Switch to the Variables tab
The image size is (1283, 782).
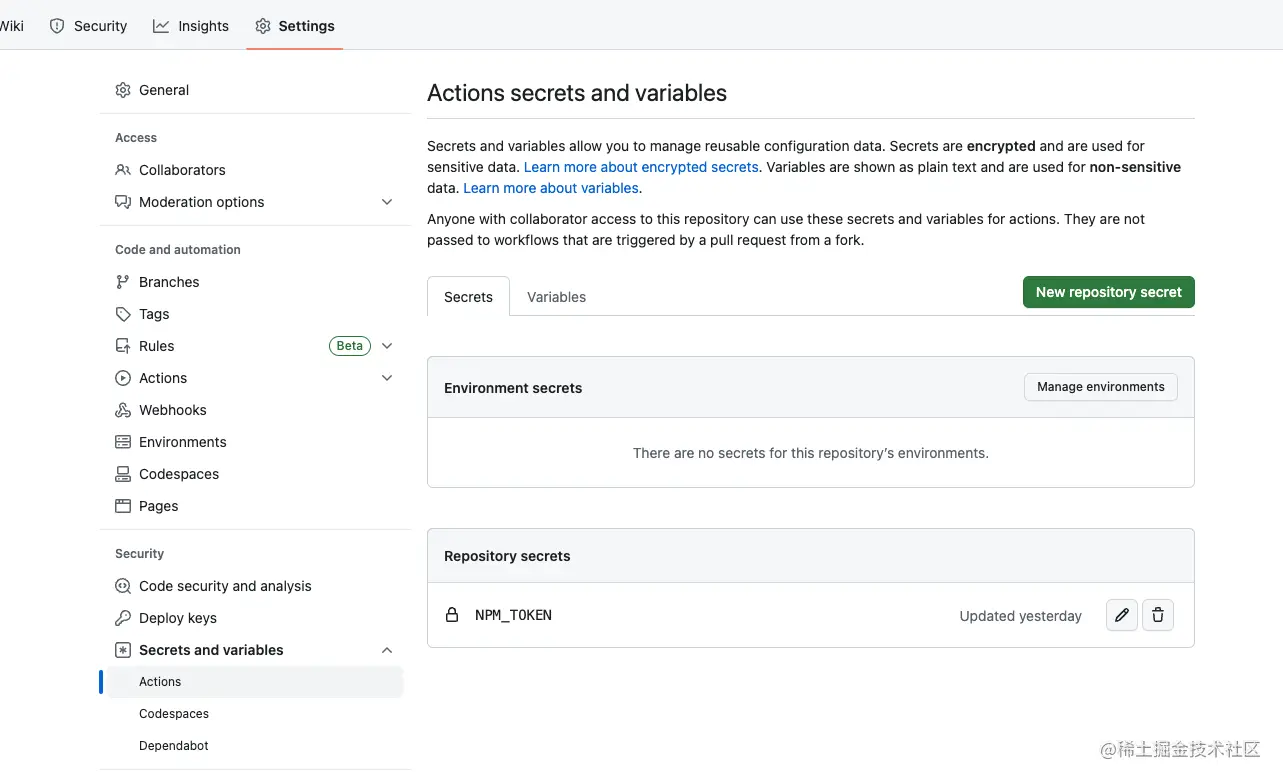pyautogui.click(x=556, y=297)
